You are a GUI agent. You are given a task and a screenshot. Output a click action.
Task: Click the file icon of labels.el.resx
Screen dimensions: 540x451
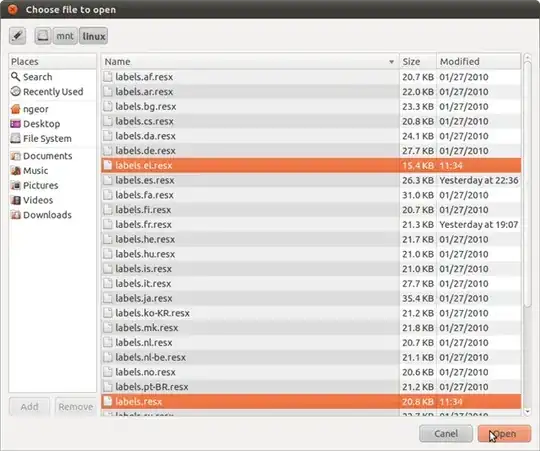tap(108, 166)
